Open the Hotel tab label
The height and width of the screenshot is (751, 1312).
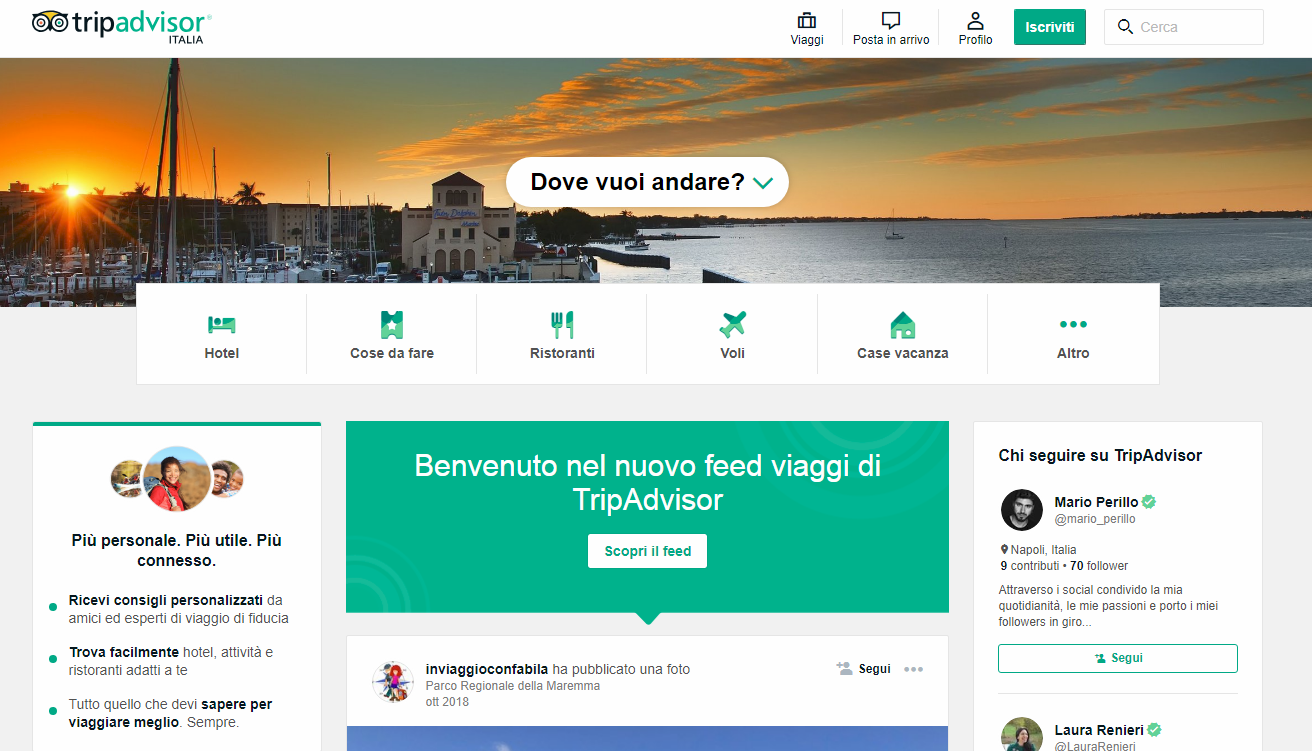tap(222, 353)
